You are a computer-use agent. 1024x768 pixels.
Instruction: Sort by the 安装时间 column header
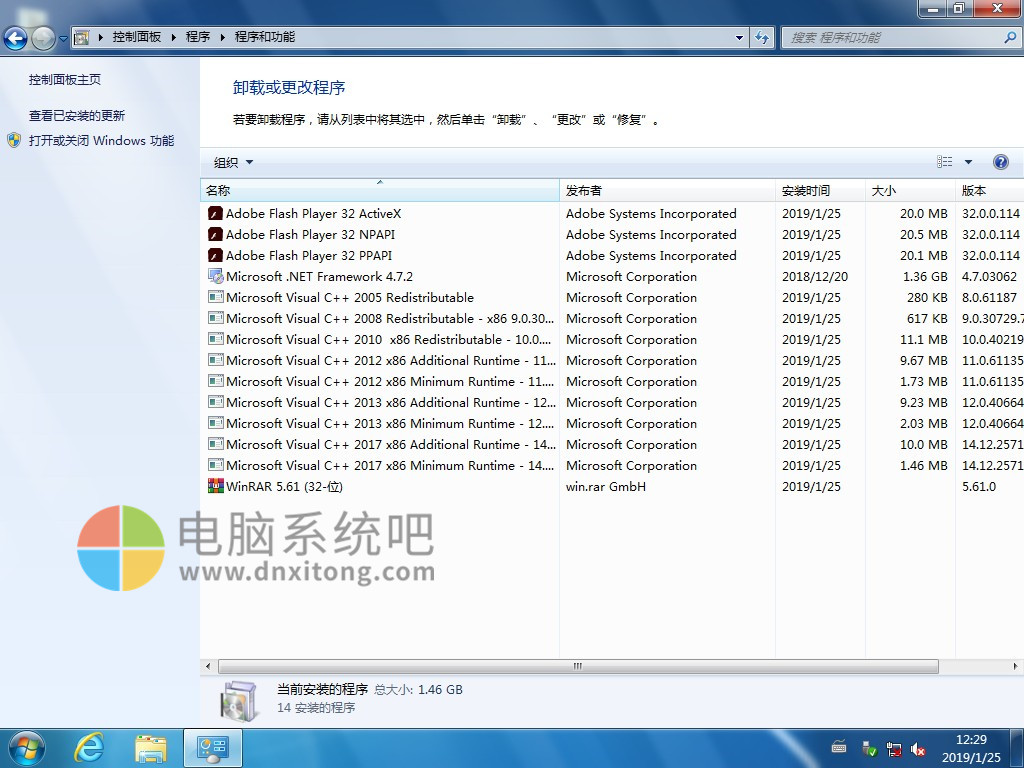820,191
